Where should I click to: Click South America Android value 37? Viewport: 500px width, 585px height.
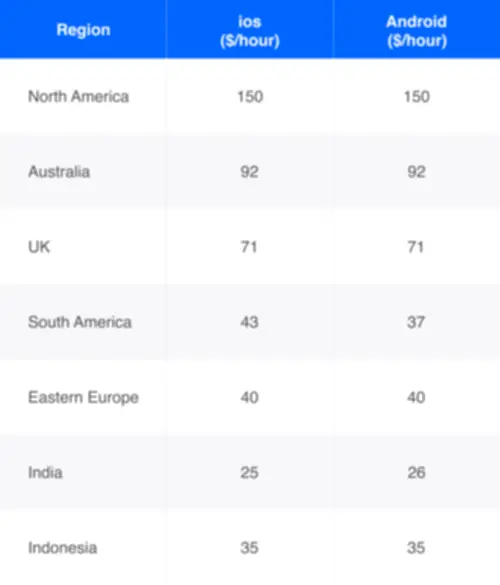tap(416, 322)
